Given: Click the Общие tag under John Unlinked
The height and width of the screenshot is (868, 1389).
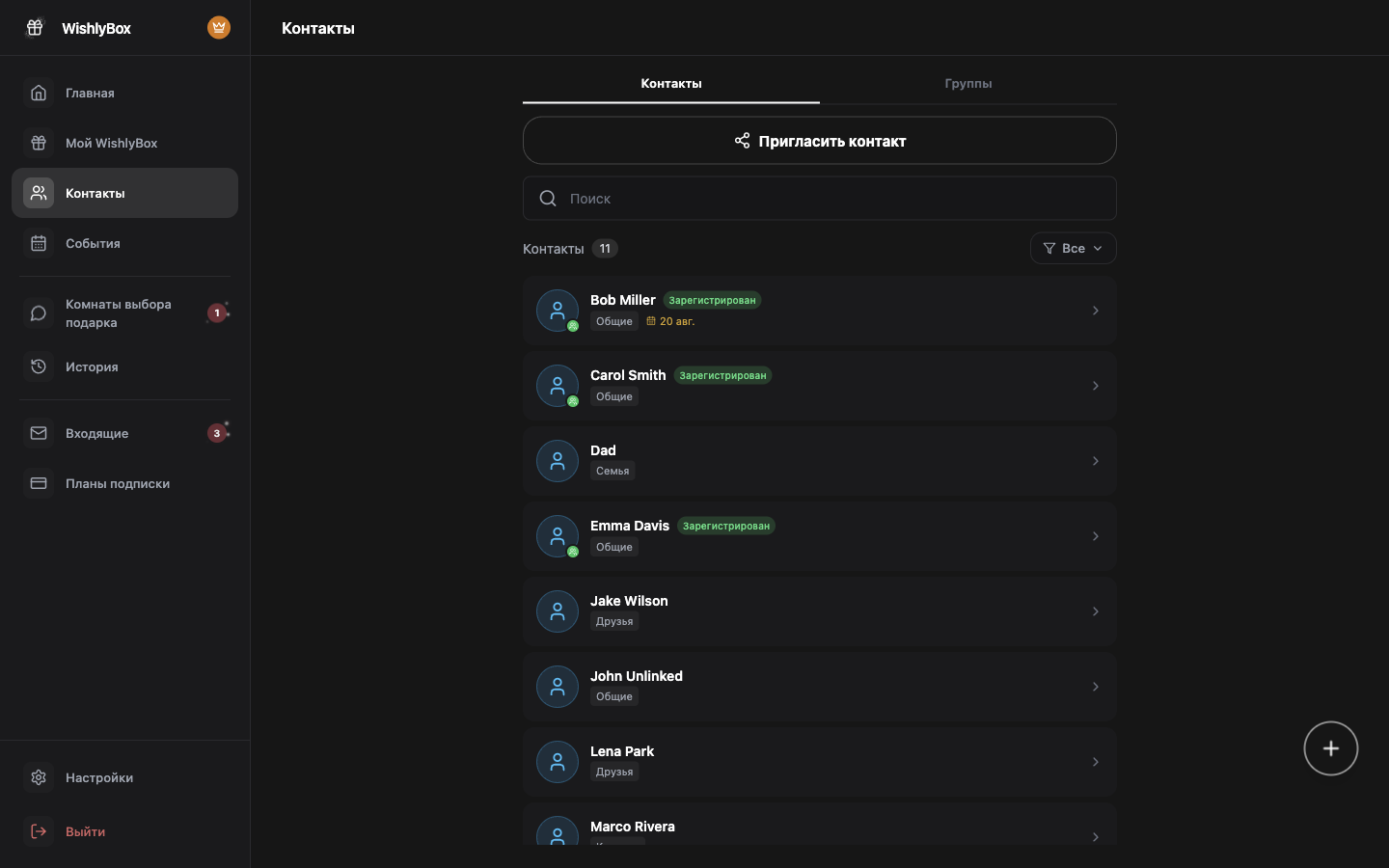Looking at the screenshot, I should point(614,696).
